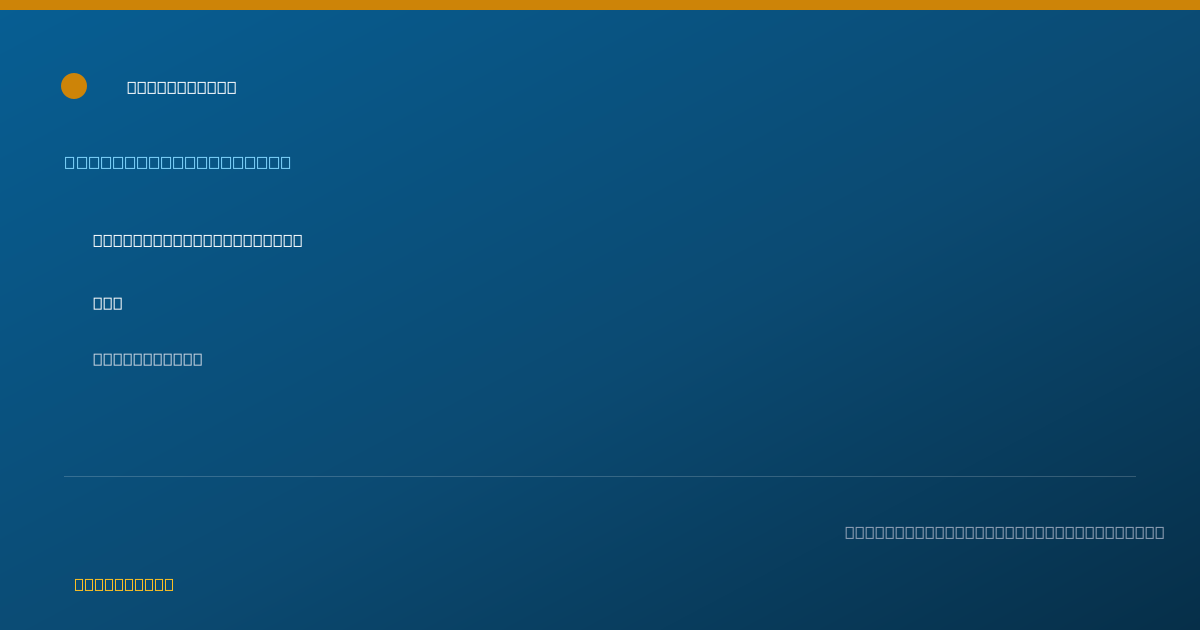Click the thin horizontal divider line
The image size is (1200, 630).
click(x=600, y=476)
